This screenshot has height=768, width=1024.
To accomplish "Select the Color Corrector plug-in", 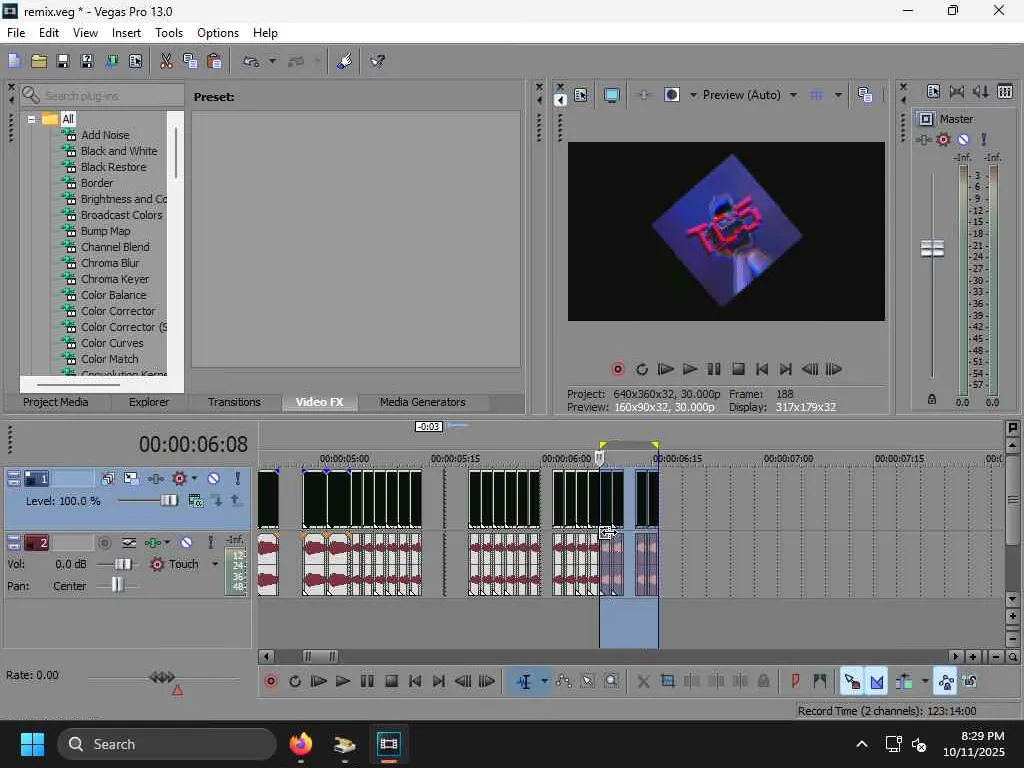I will point(118,311).
